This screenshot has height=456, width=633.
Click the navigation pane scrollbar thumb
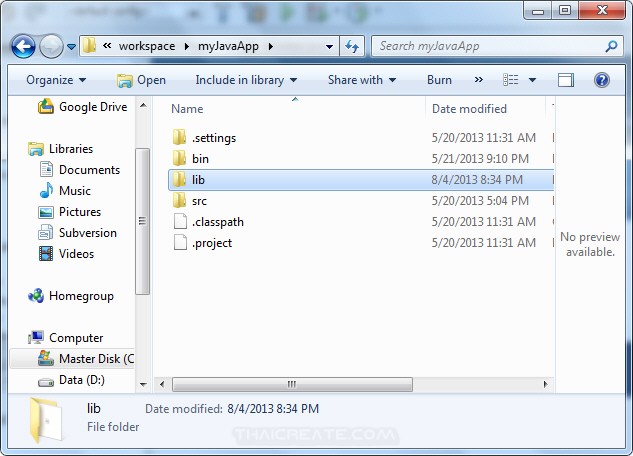pos(143,221)
